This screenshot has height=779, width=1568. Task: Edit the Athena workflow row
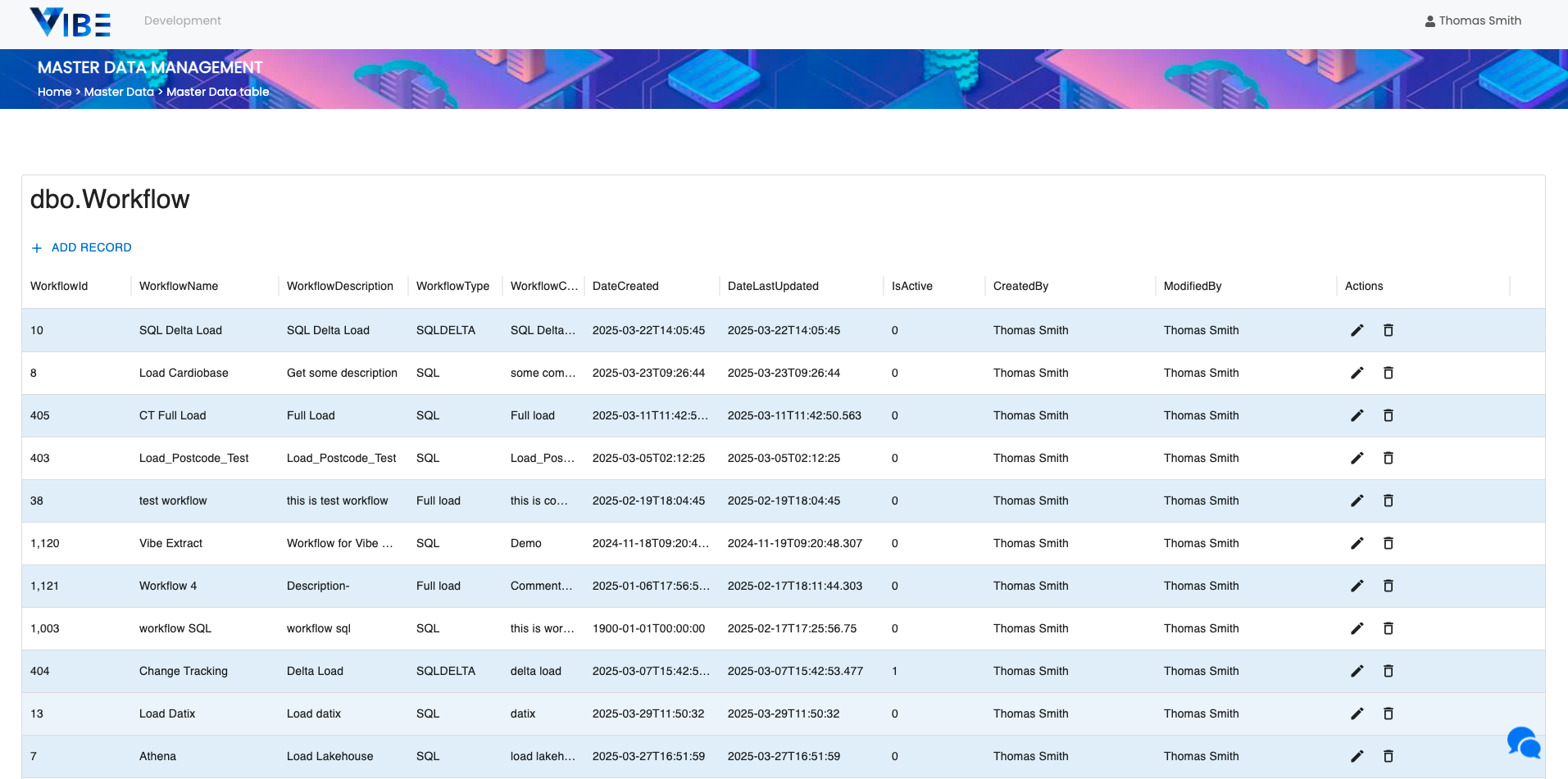point(1357,756)
